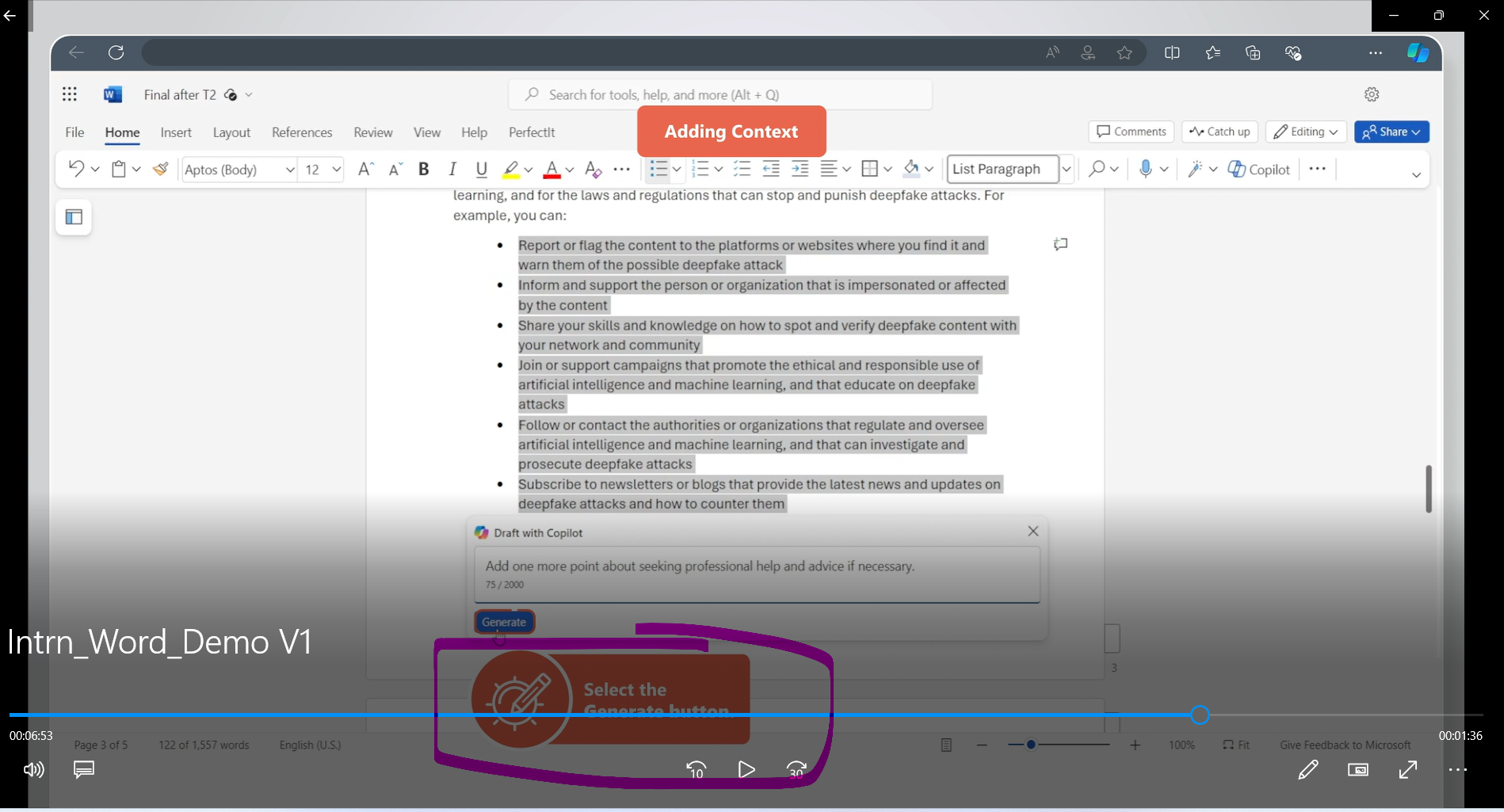Click the Copilot prompt text field
This screenshot has height=812, width=1504.
point(757,576)
